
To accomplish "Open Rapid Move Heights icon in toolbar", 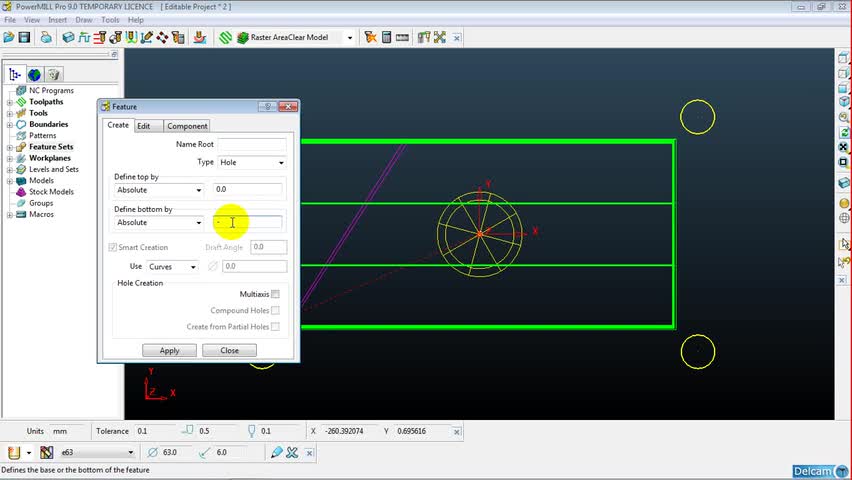I will (84, 38).
